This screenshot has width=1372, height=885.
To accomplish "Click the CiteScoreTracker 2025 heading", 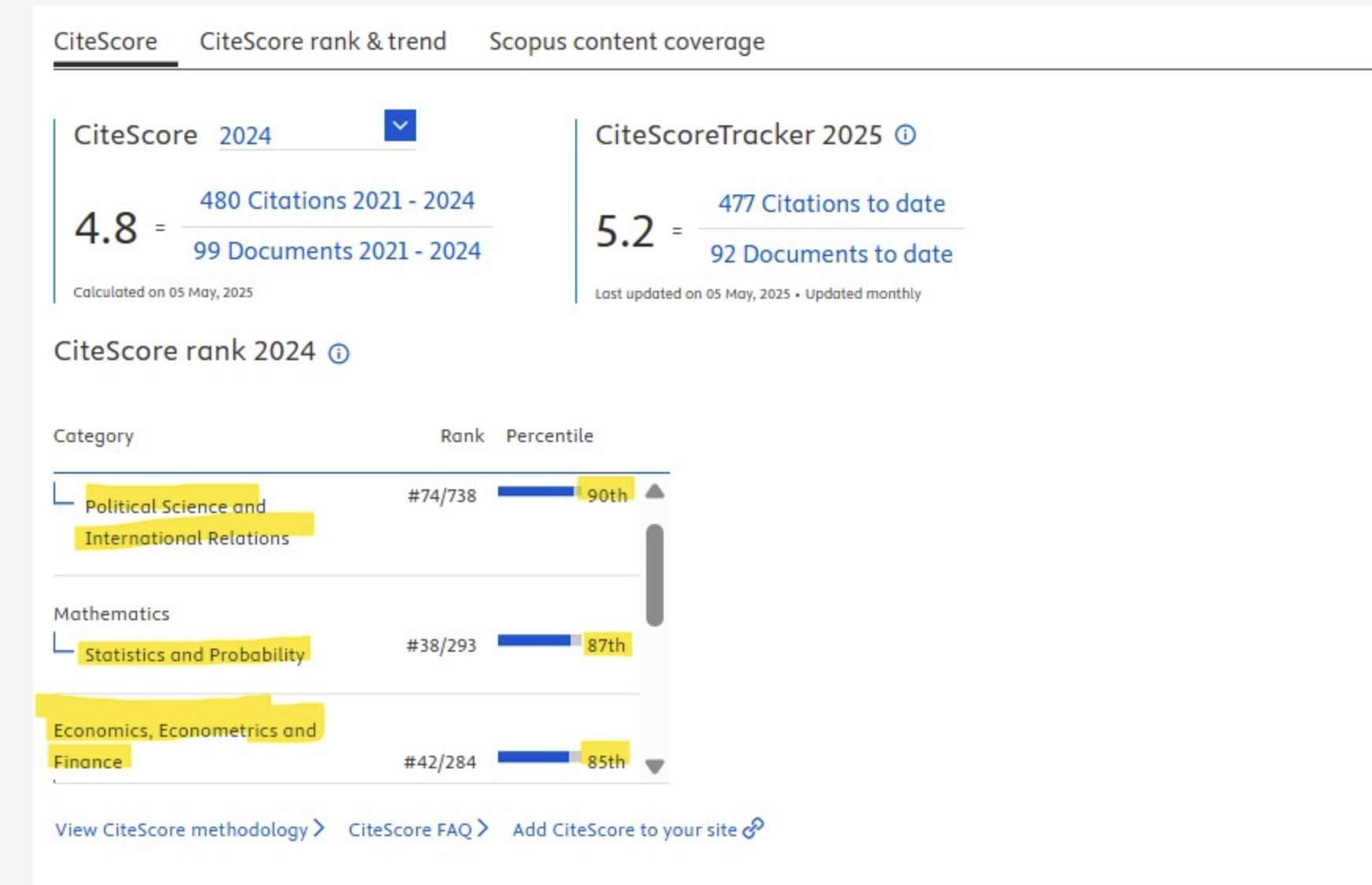I will click(738, 135).
